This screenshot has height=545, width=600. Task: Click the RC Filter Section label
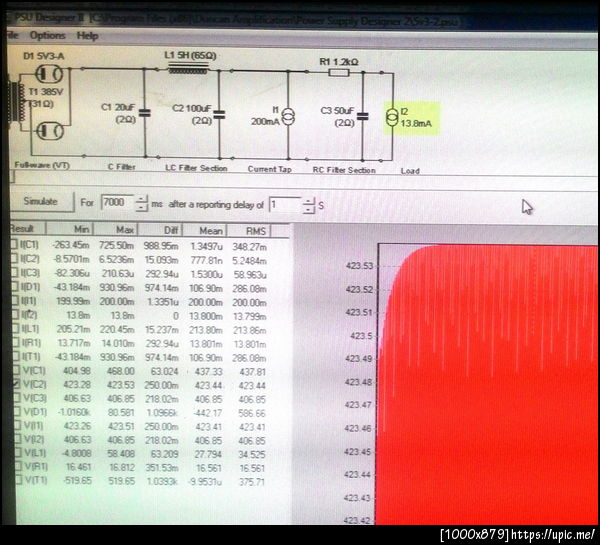[344, 170]
